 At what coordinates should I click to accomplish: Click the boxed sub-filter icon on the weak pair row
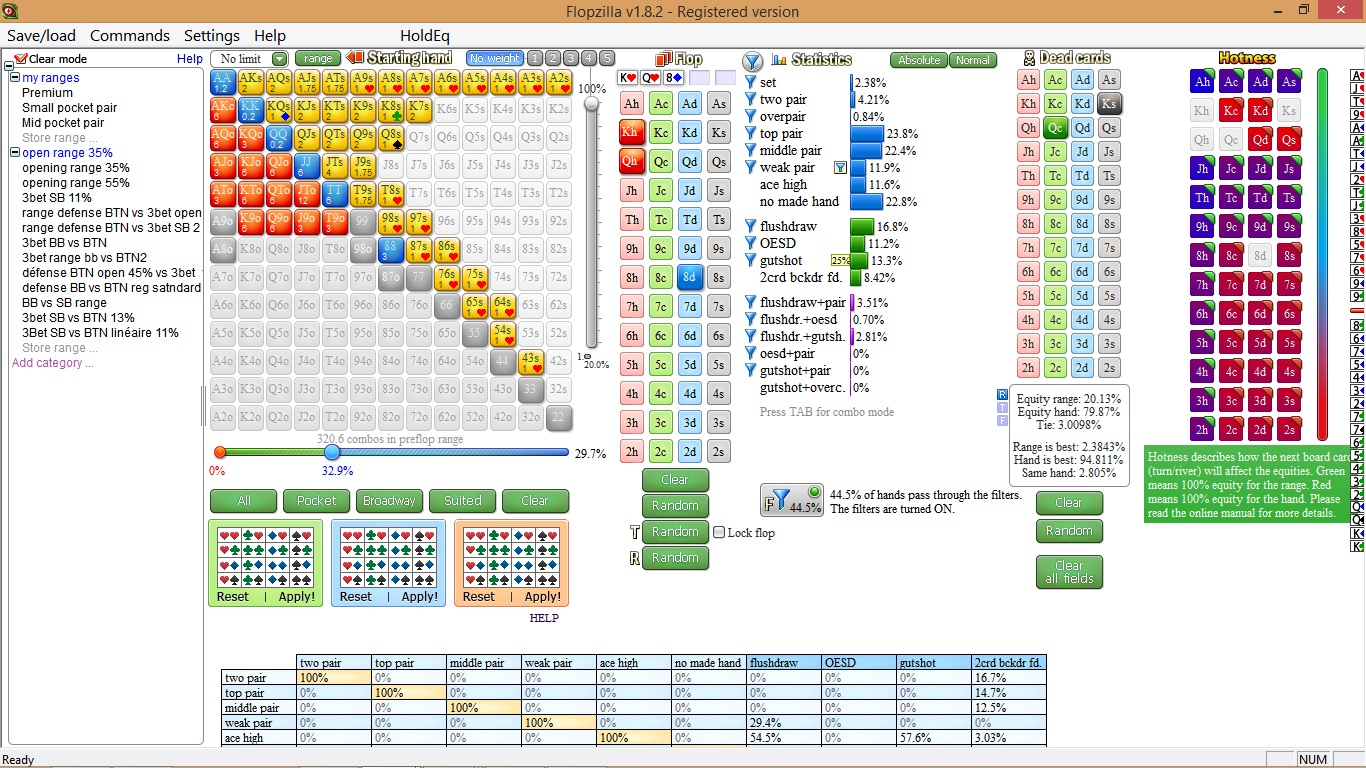pyautogui.click(x=841, y=168)
